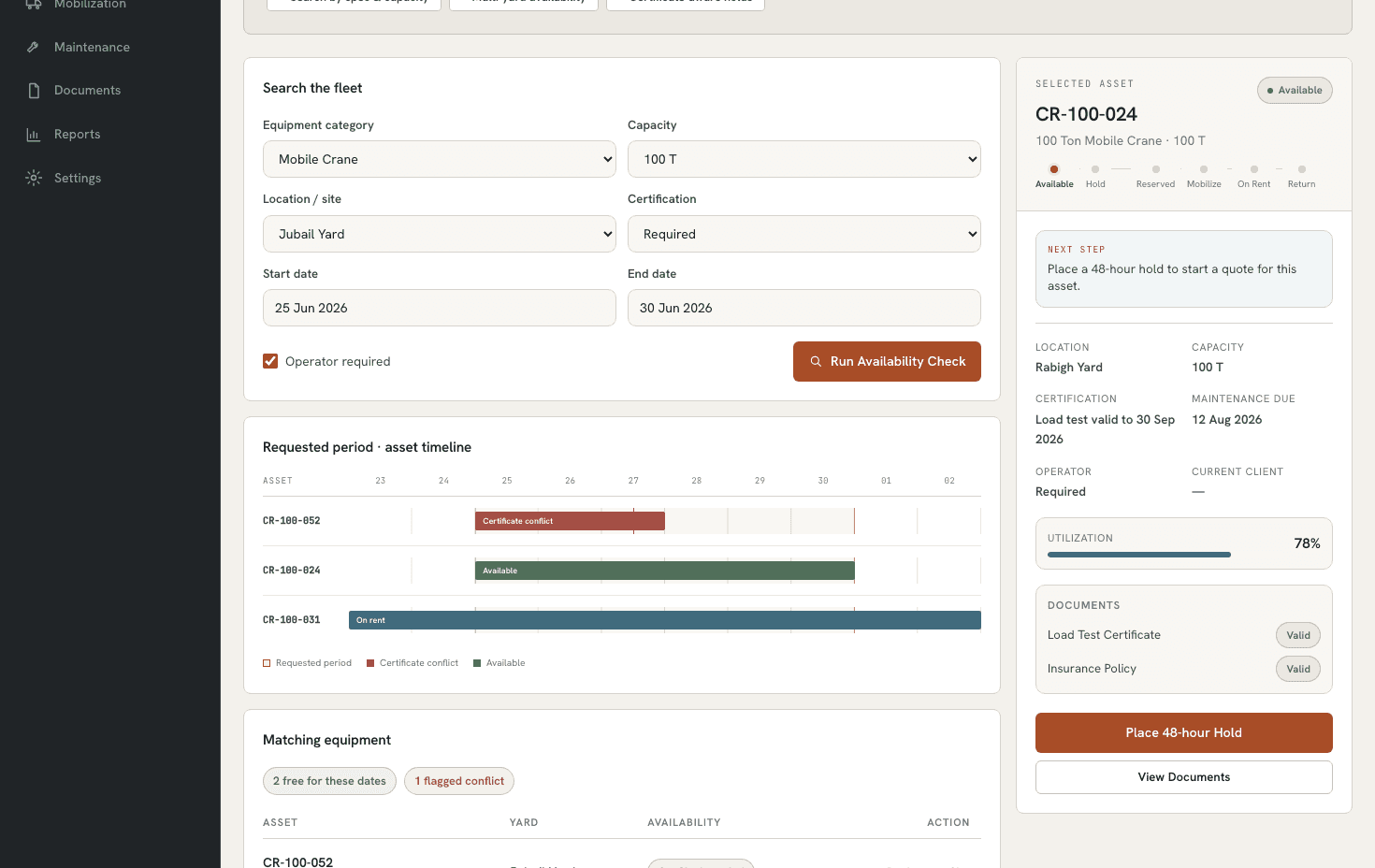The width and height of the screenshot is (1375, 868).
Task: Filter by 2 free for these dates
Action: coord(329,781)
